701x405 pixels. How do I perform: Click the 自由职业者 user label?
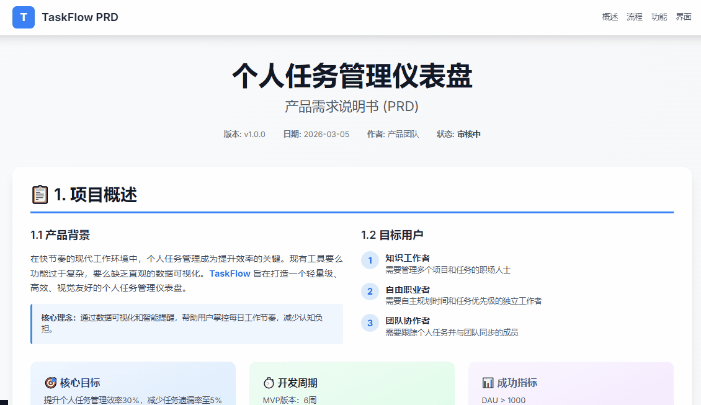point(407,289)
